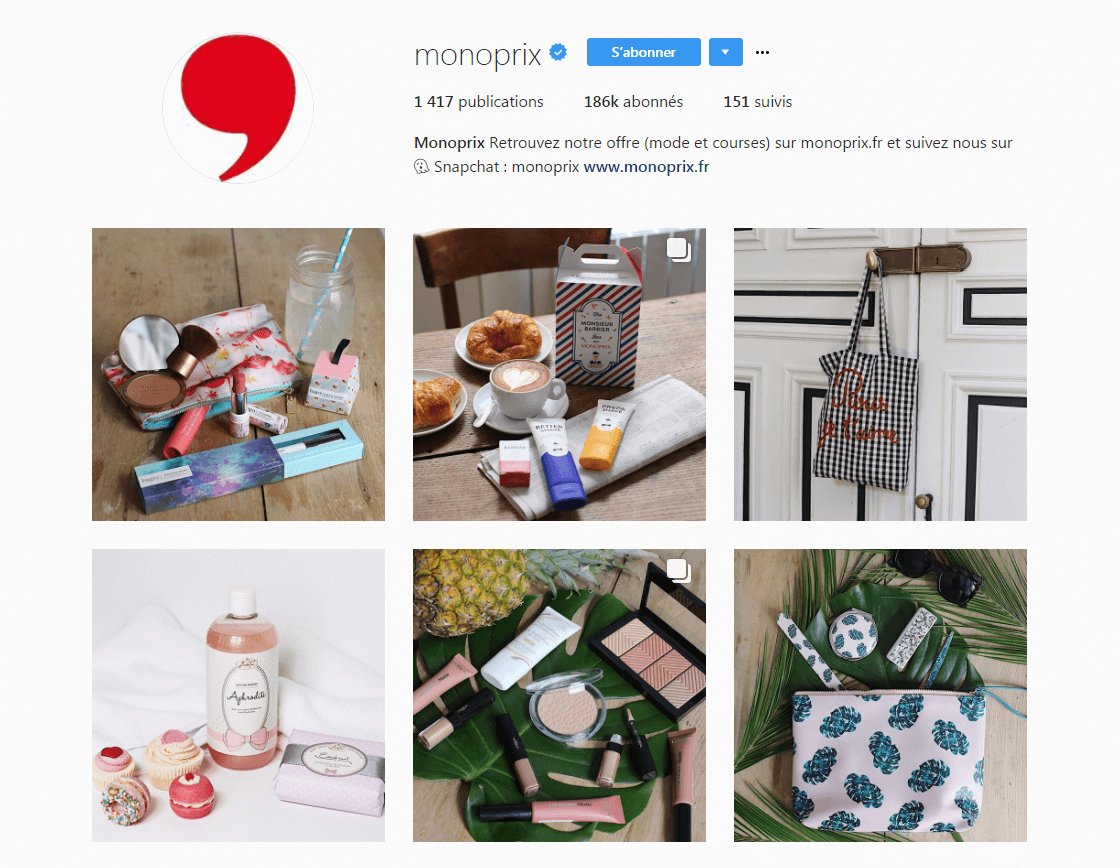Open the pineapple and makeup palette post
This screenshot has width=1120, height=868.
coord(559,695)
